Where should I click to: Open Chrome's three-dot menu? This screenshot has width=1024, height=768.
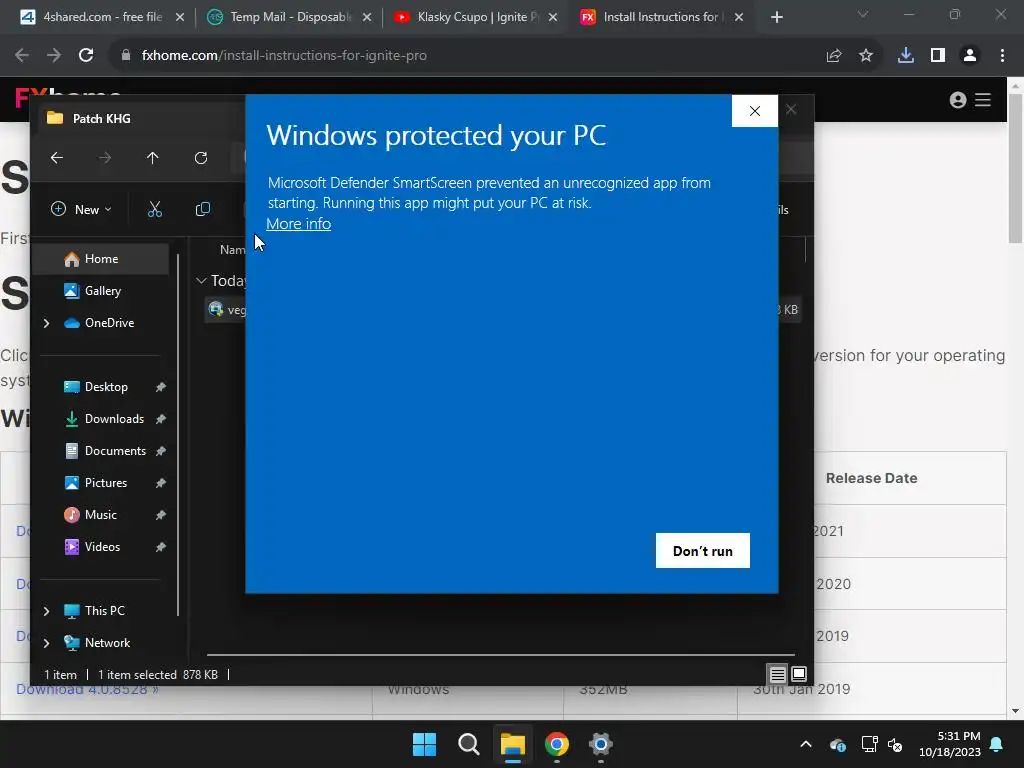pos(1002,56)
